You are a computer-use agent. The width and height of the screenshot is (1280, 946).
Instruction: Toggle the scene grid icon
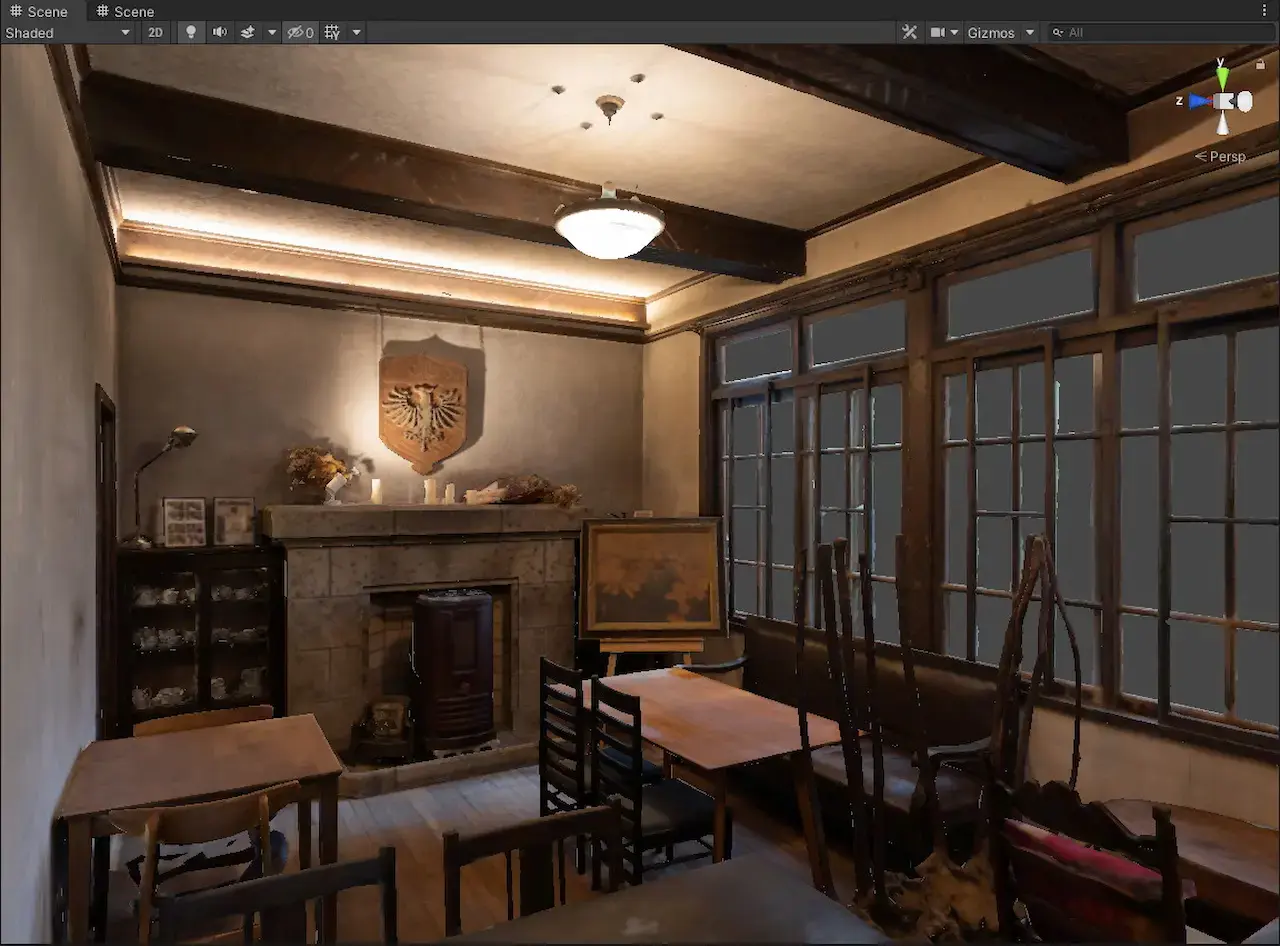[x=332, y=32]
